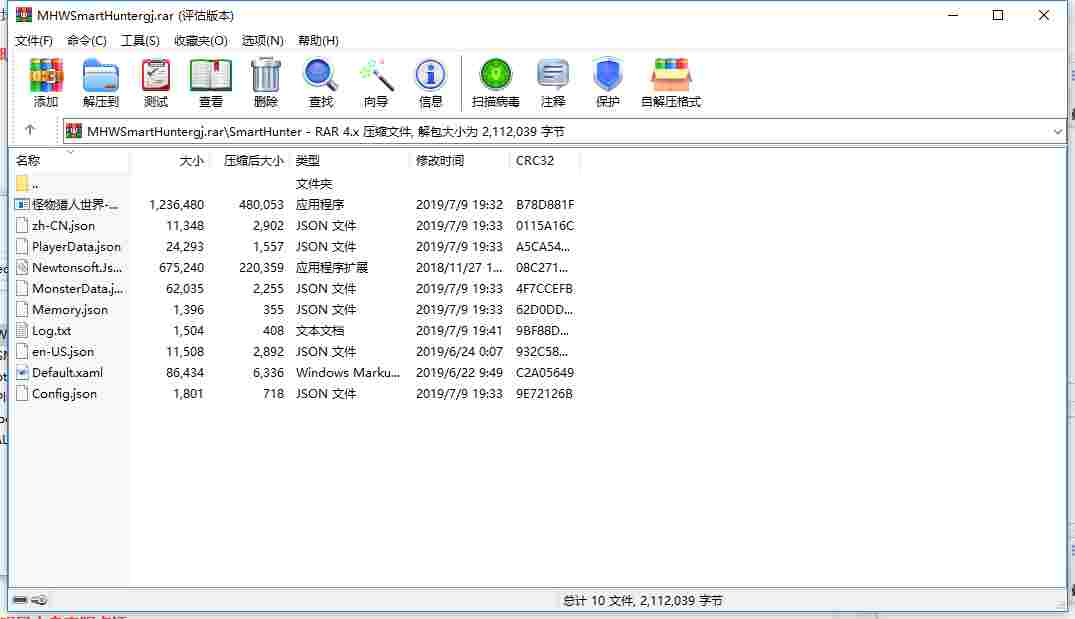Open the File (文件) menu
Viewport: 1075px width, 619px height.
click(34, 40)
